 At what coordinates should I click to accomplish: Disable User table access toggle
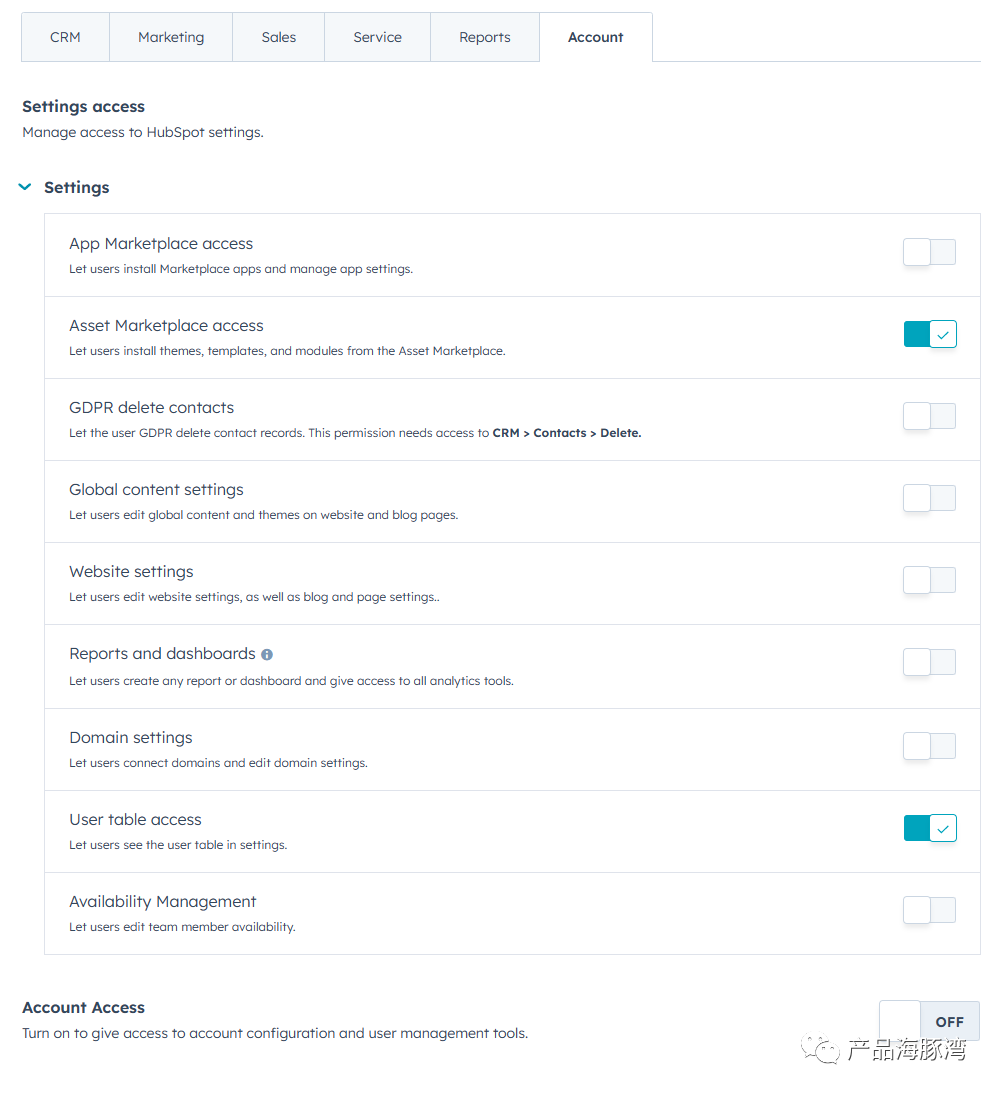pos(930,828)
